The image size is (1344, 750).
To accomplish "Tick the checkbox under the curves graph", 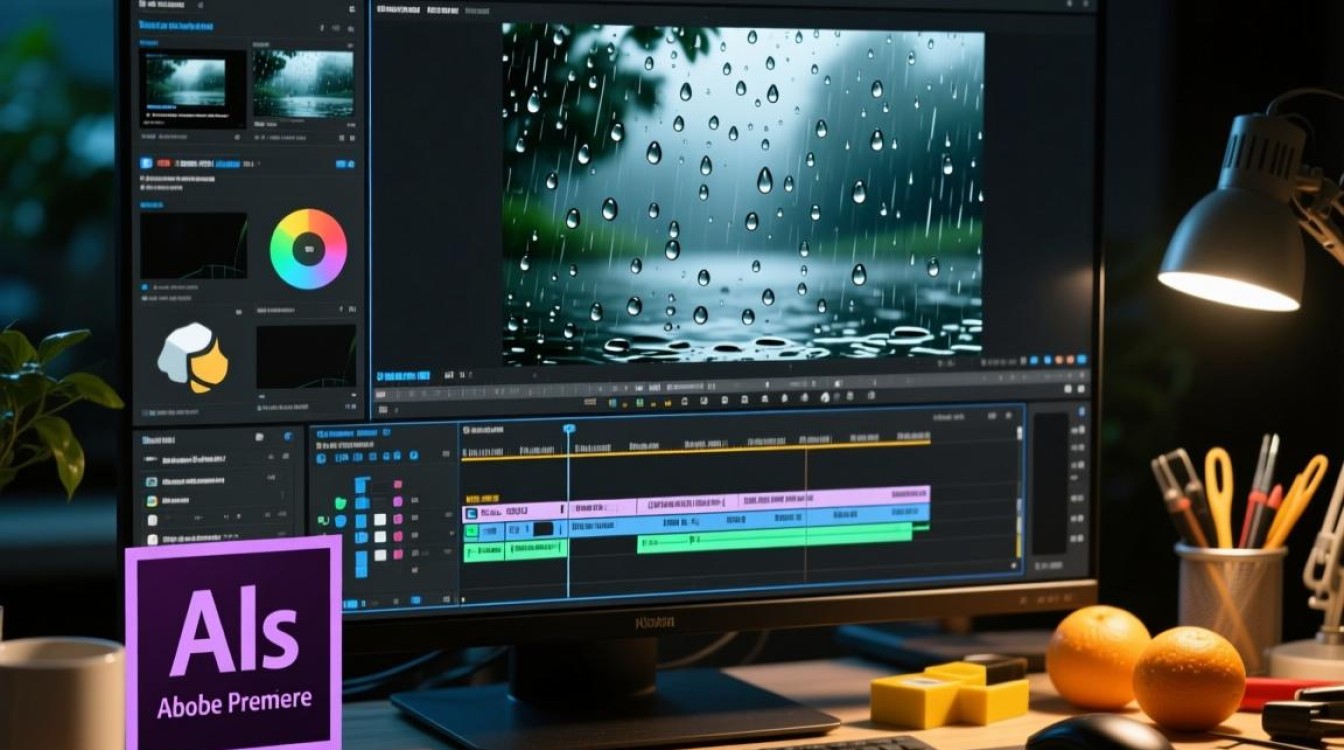I will 144,287.
